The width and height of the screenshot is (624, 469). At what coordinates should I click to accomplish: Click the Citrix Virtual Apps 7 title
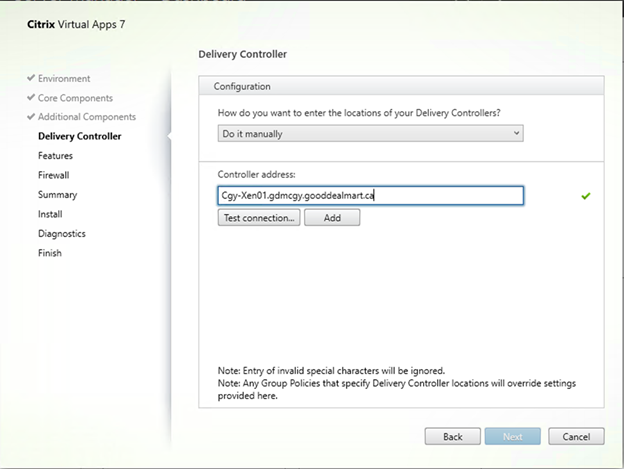76,25
